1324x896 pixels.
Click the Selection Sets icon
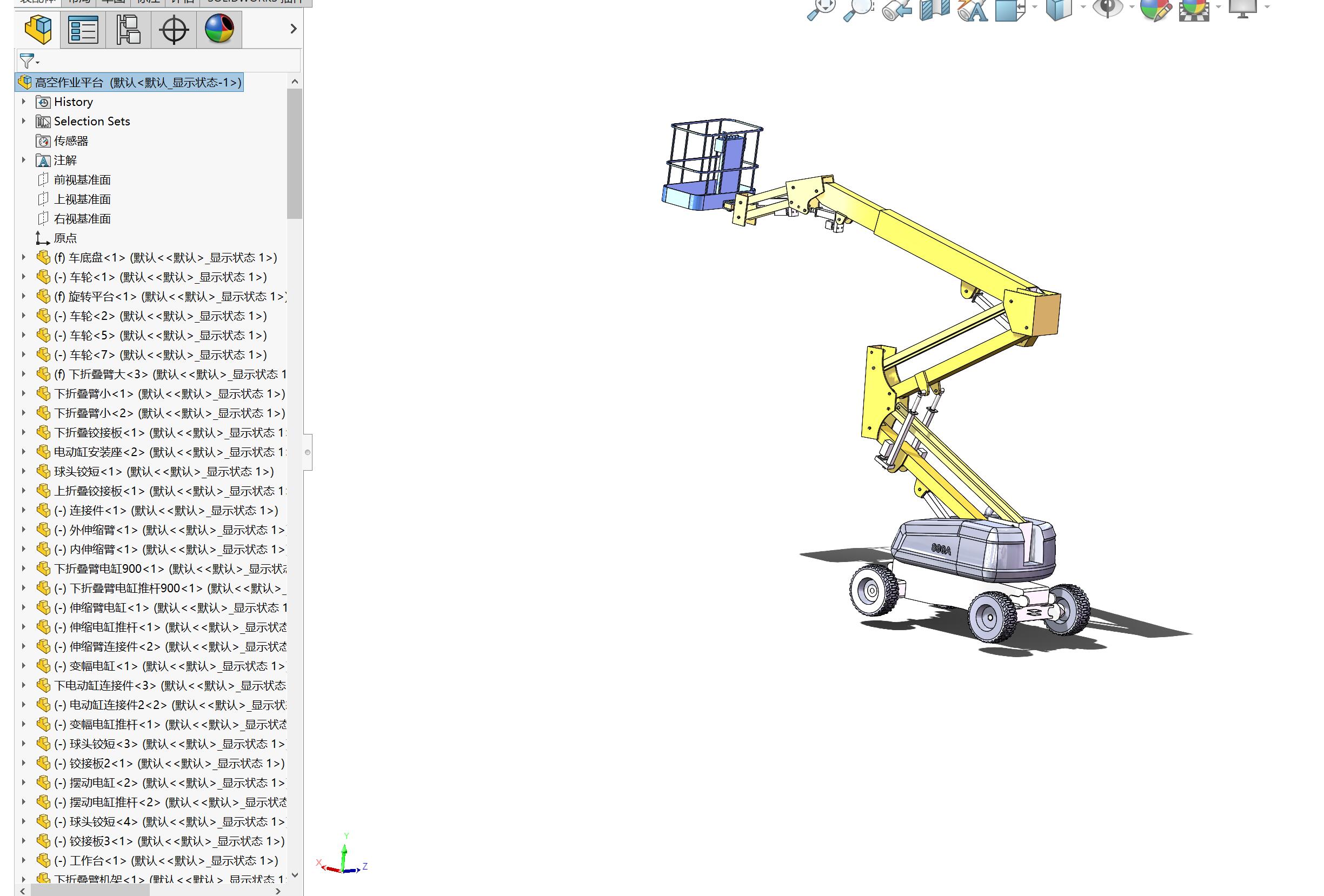click(43, 122)
